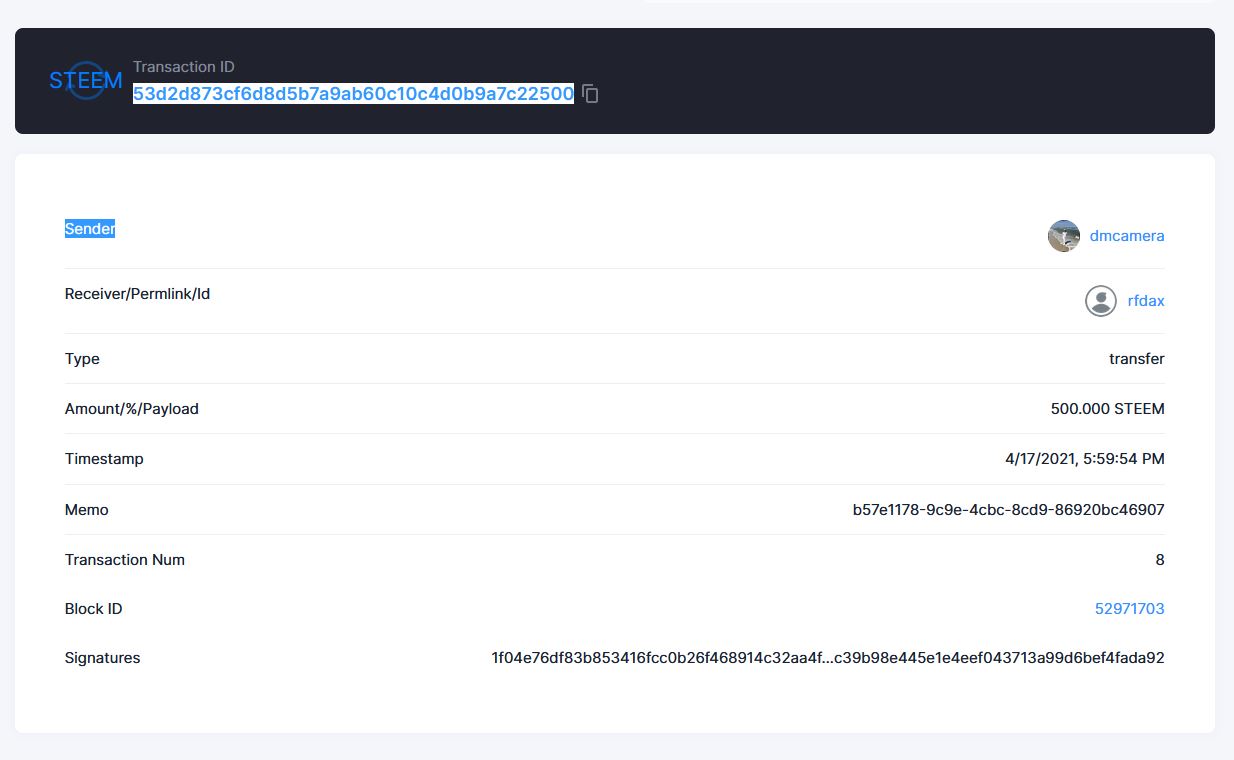Select the '4/17/2021, 5:59:54 PM' timestamp

point(1085,459)
